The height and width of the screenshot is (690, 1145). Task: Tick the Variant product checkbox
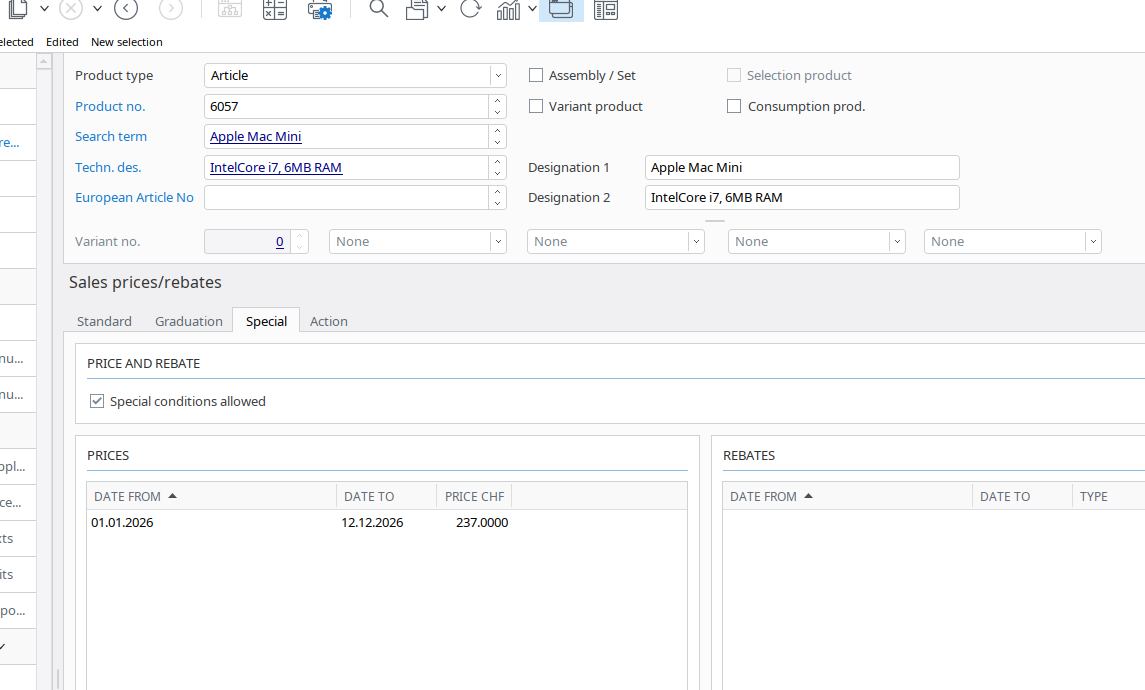pos(536,106)
